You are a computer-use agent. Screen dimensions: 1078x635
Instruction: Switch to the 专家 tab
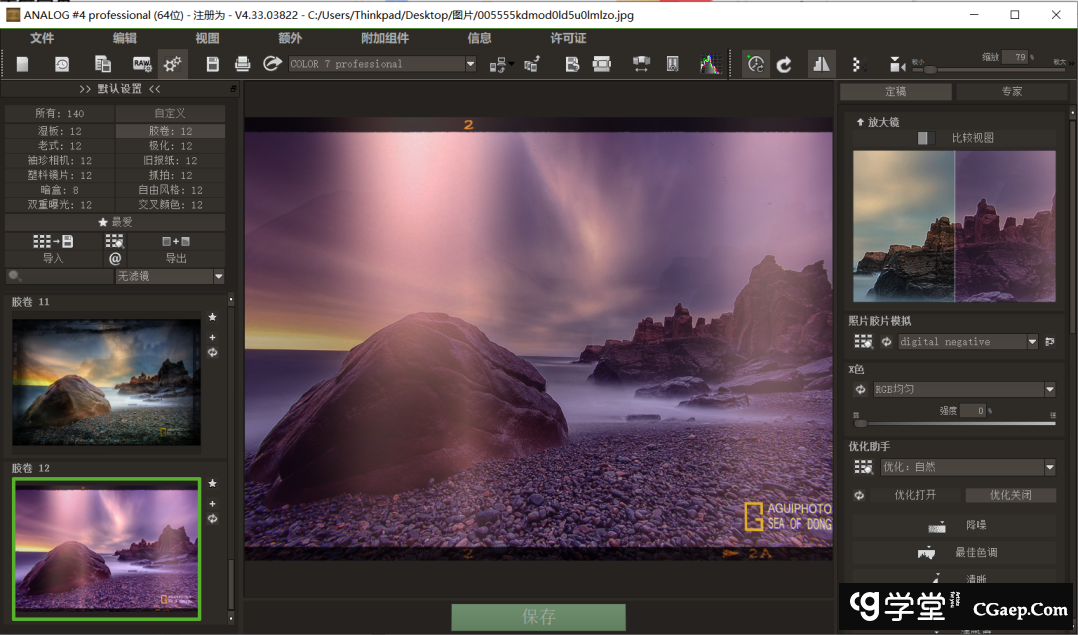pyautogui.click(x=1011, y=91)
